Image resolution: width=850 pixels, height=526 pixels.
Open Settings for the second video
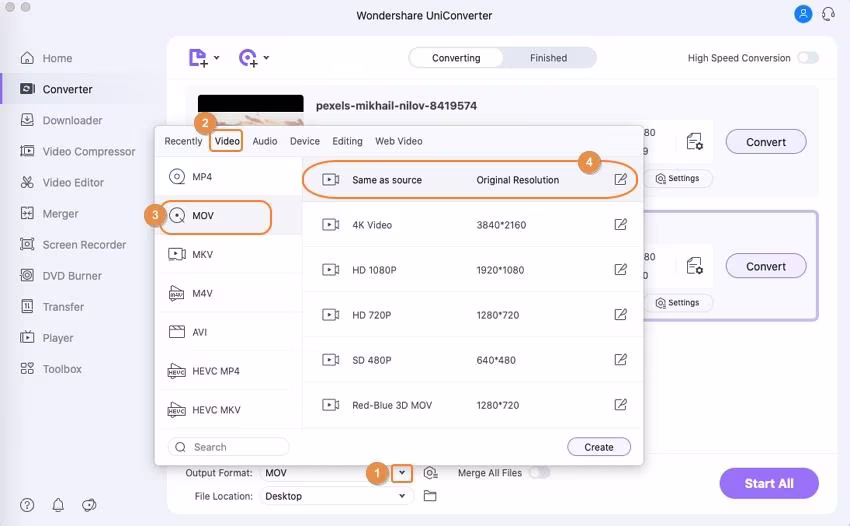(x=678, y=303)
